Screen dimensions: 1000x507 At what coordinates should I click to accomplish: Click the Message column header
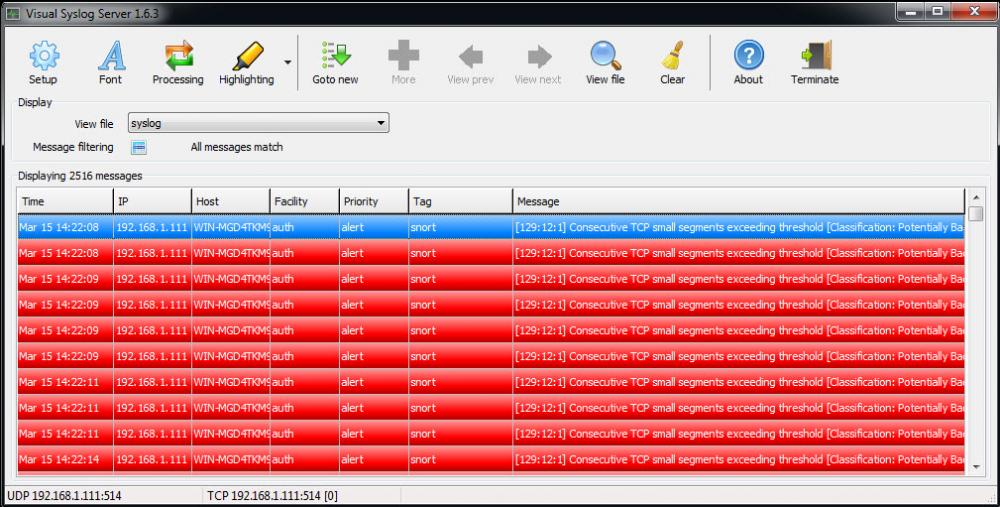pyautogui.click(x=738, y=201)
